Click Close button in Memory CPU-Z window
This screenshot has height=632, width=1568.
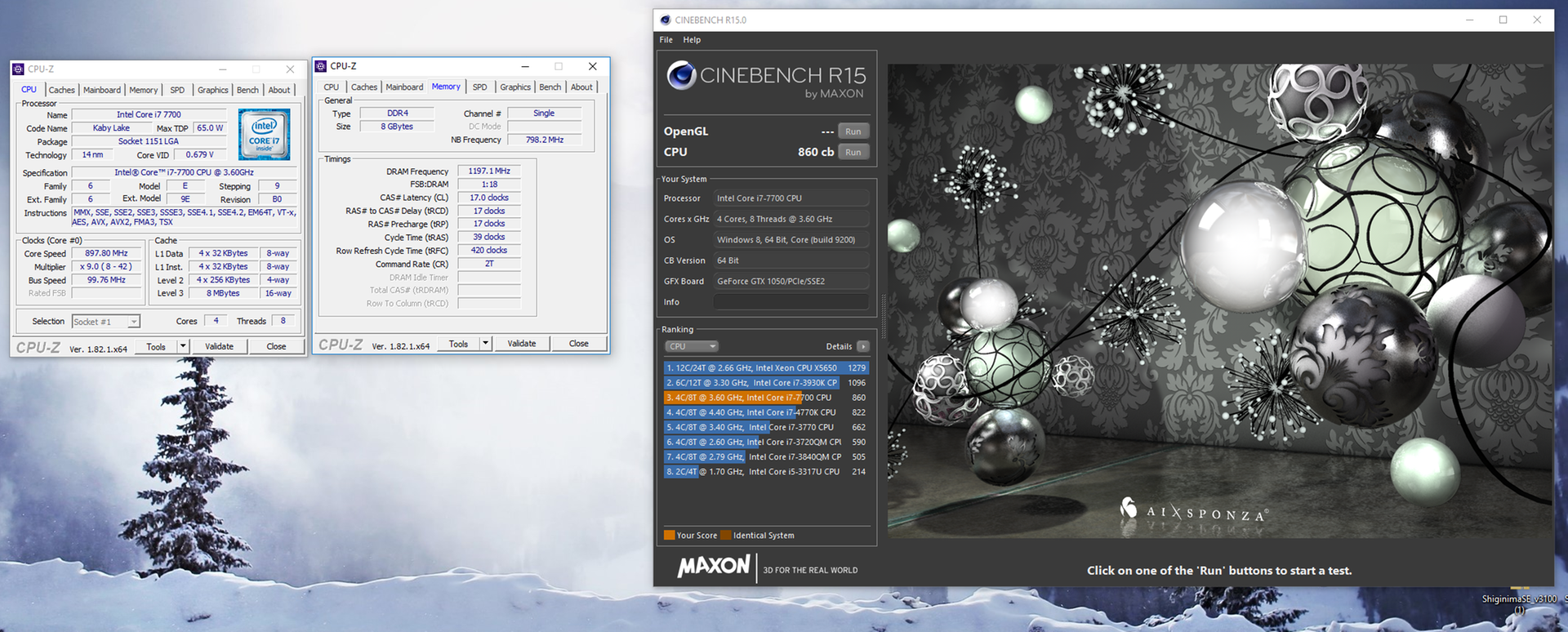tap(579, 343)
